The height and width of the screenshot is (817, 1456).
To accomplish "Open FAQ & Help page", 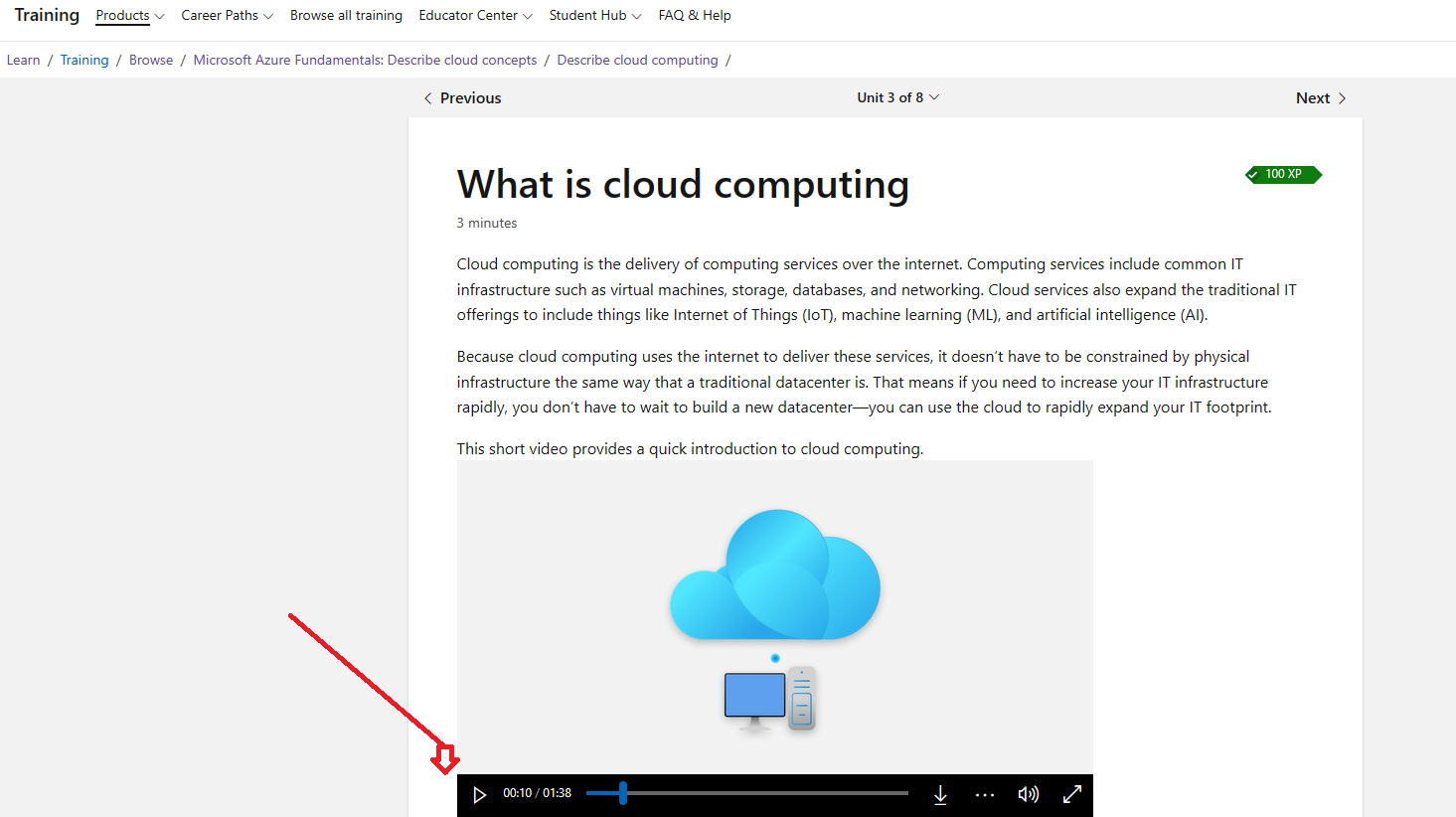I will tap(695, 16).
